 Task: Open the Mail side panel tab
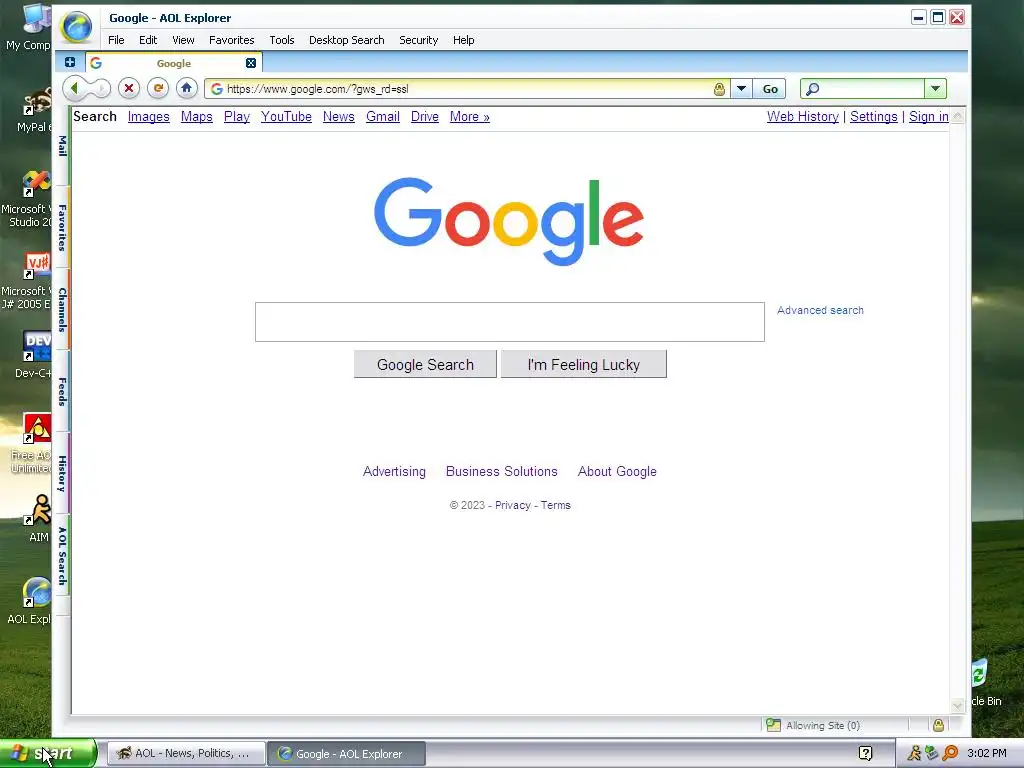pos(62,146)
